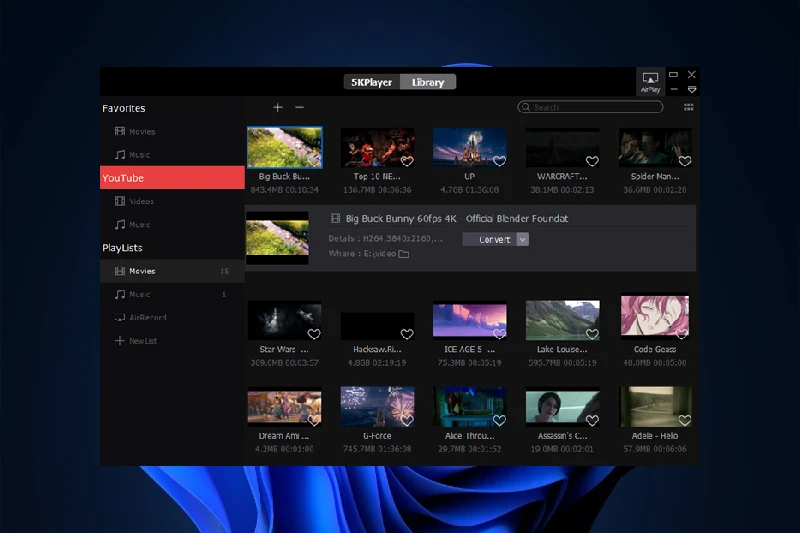Select the UP castle thumbnail
Viewport: 800px width, 533px height.
(470, 147)
